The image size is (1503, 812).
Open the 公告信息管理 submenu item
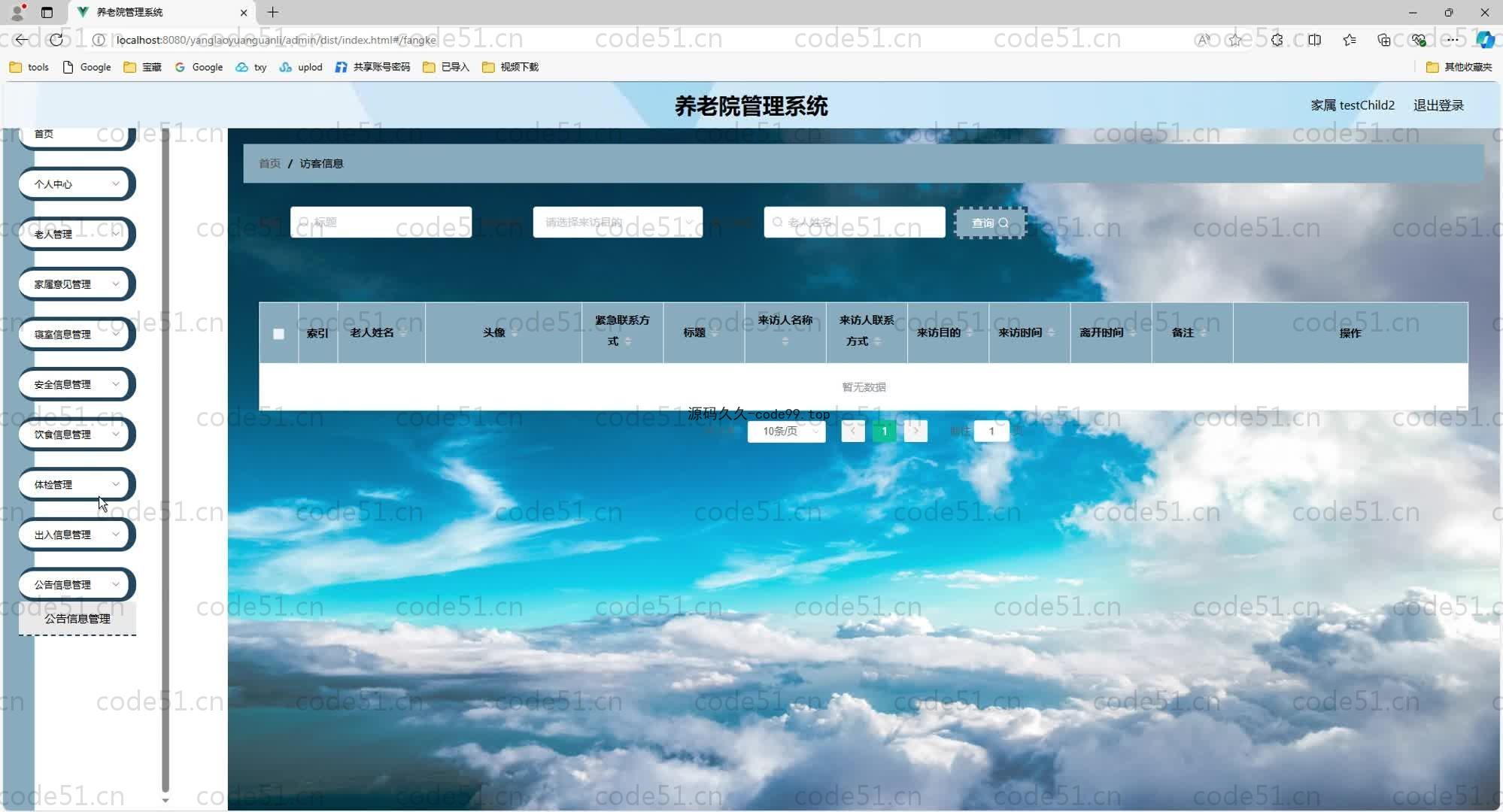coord(77,619)
